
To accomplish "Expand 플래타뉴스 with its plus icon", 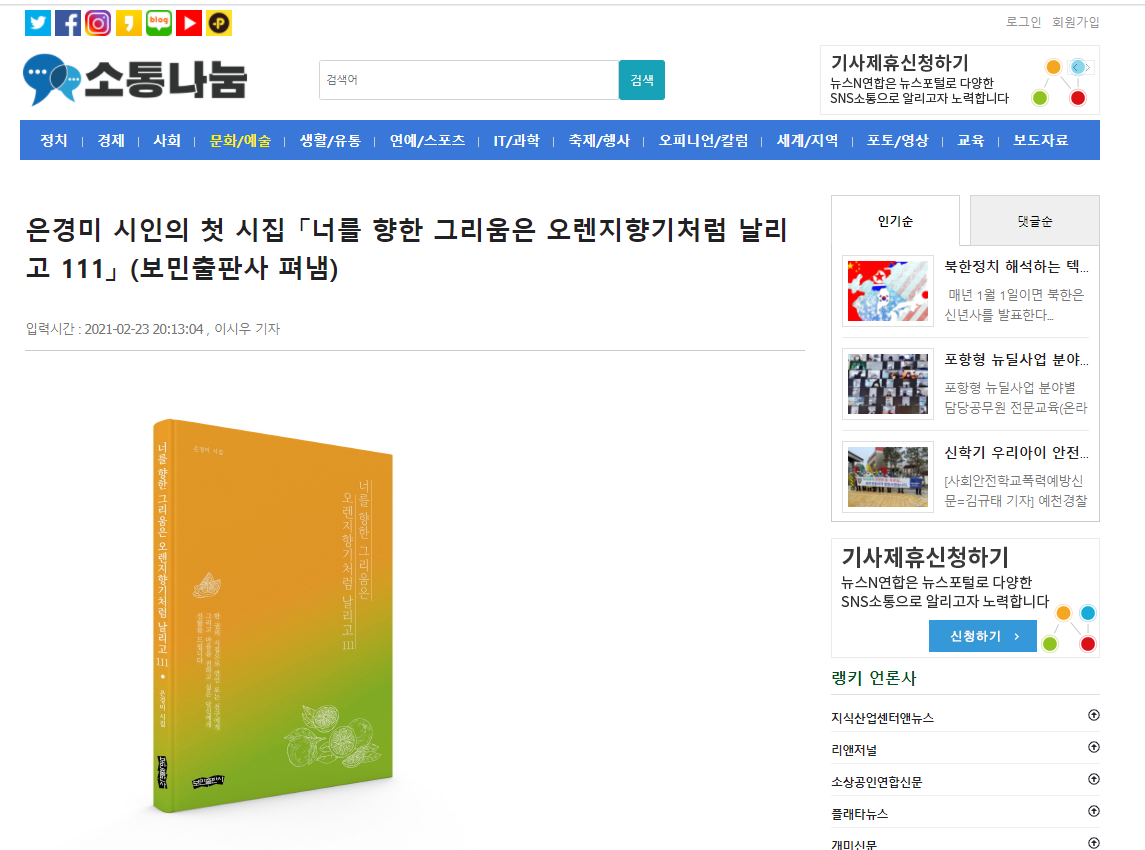I will pyautogui.click(x=1093, y=811).
